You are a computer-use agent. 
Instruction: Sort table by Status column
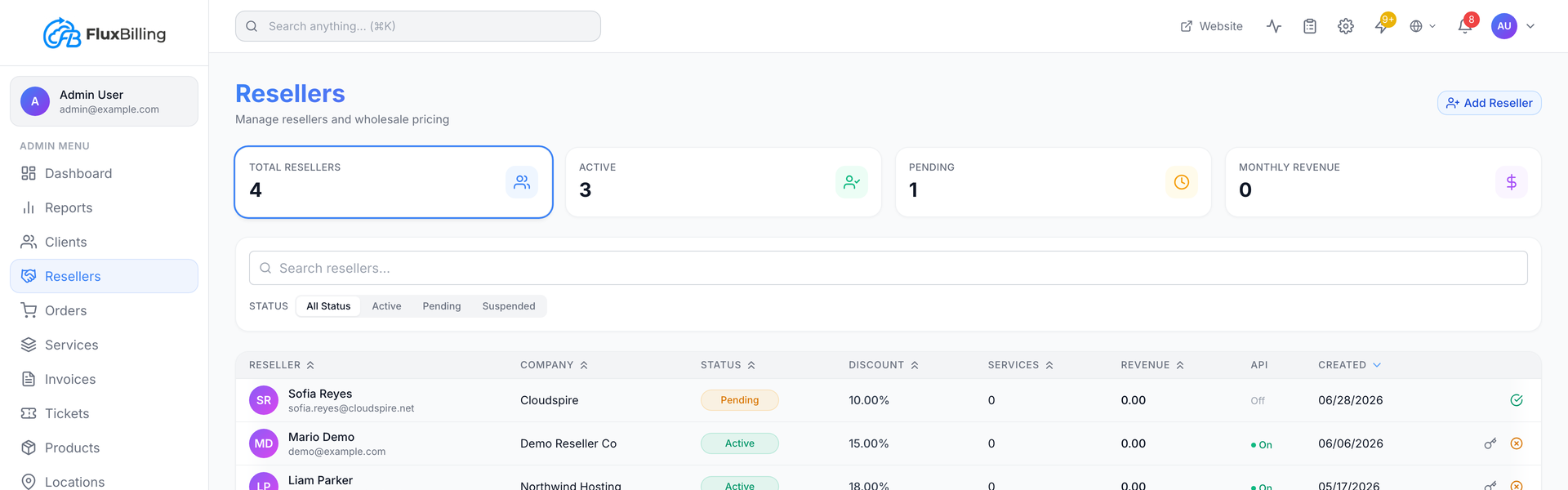728,365
